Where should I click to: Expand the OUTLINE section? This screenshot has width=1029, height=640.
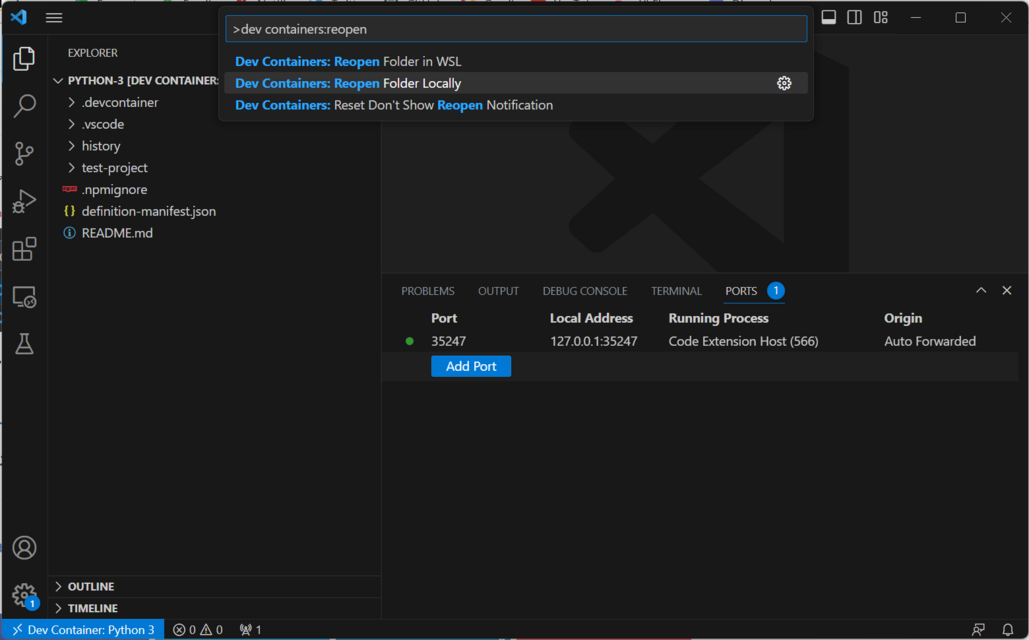(x=90, y=586)
